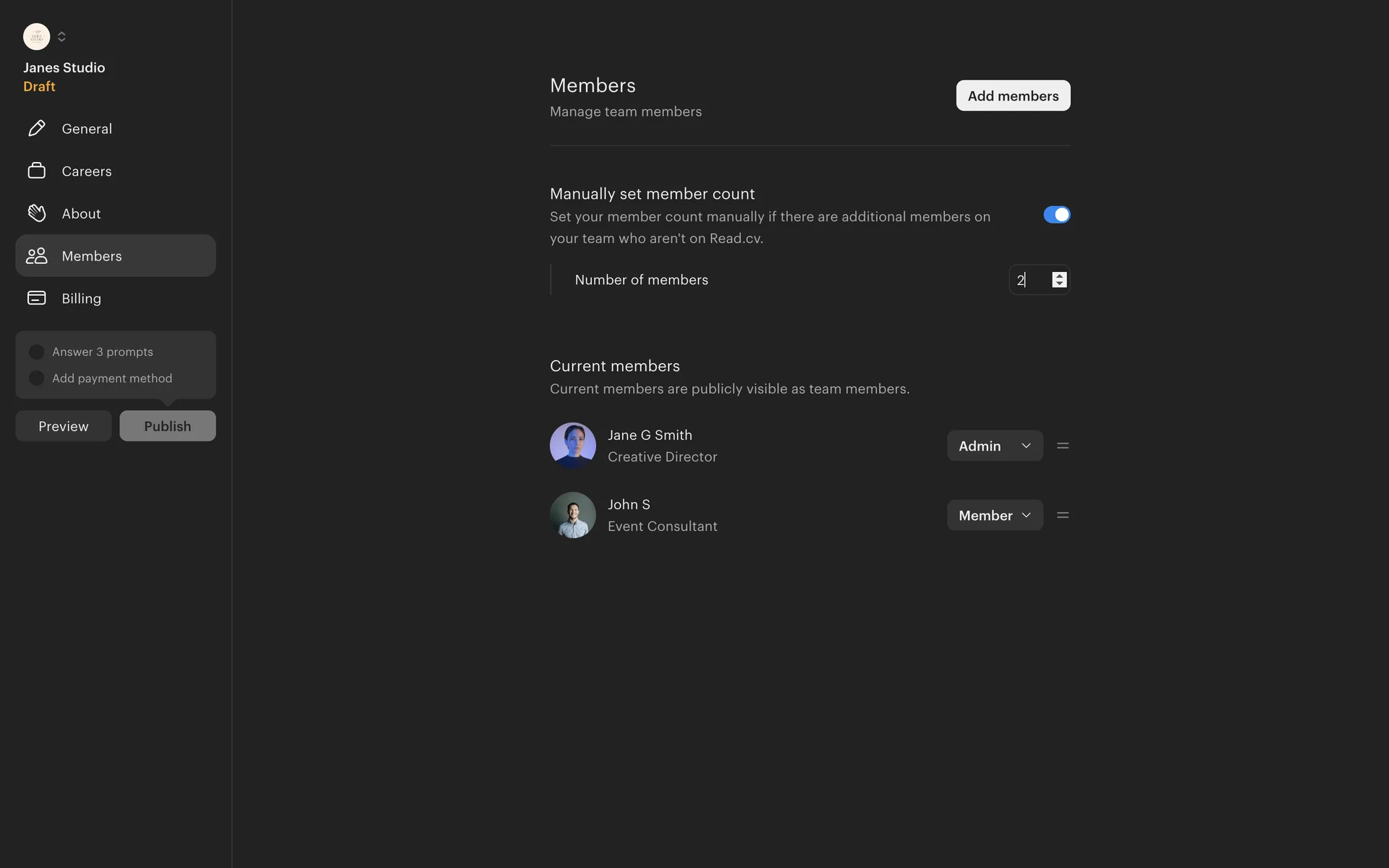This screenshot has width=1389, height=868.
Task: Open John's Member role dropdown
Action: 995,515
